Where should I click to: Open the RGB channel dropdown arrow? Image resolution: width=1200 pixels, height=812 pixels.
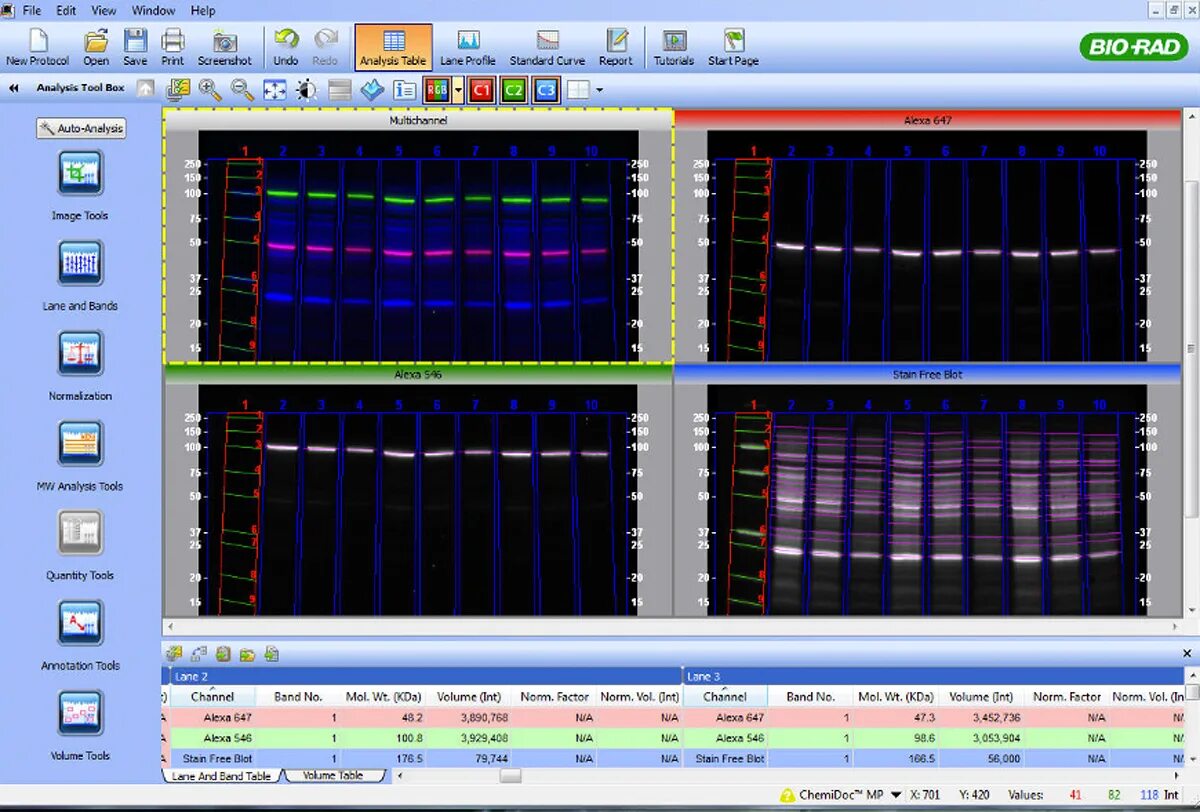point(458,89)
